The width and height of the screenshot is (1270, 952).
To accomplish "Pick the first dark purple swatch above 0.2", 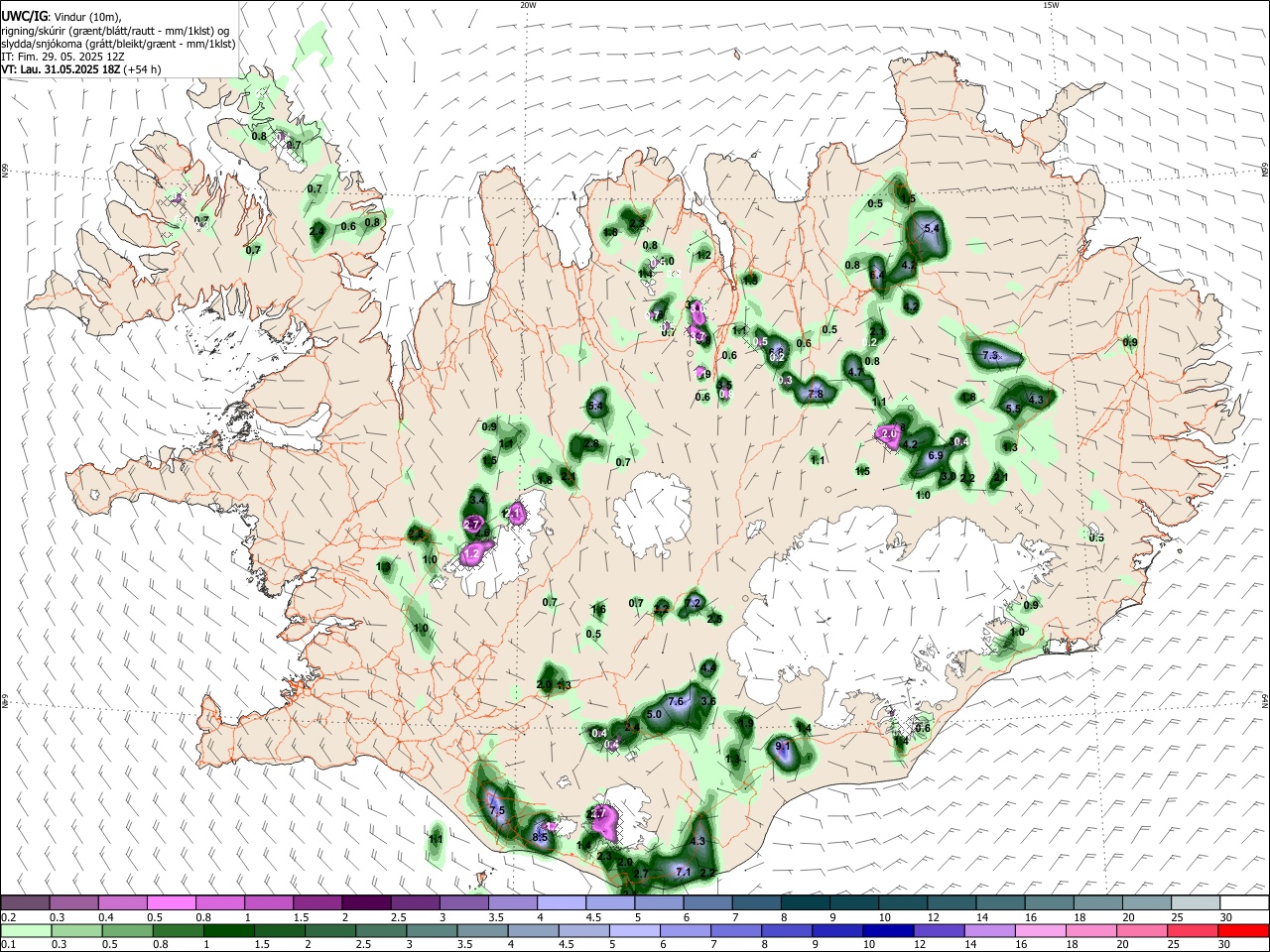I will [25, 902].
